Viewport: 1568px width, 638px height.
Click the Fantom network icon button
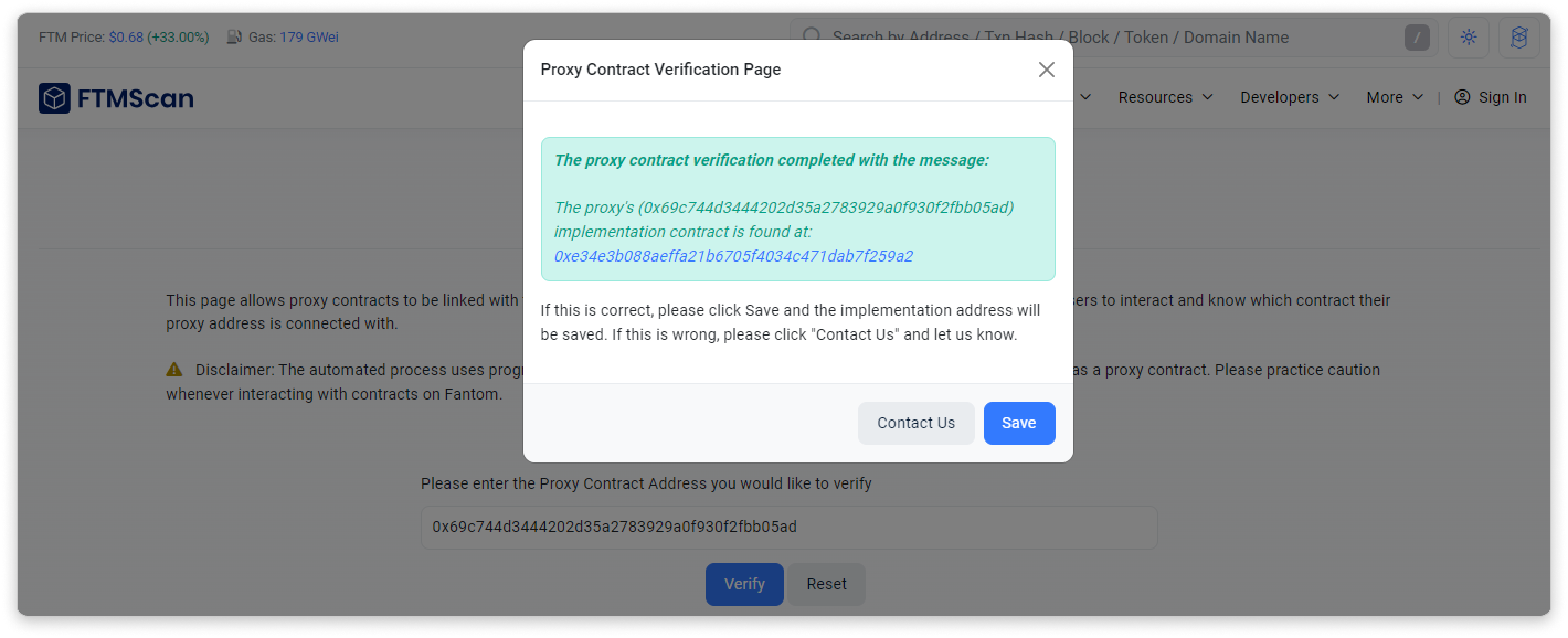tap(1519, 37)
